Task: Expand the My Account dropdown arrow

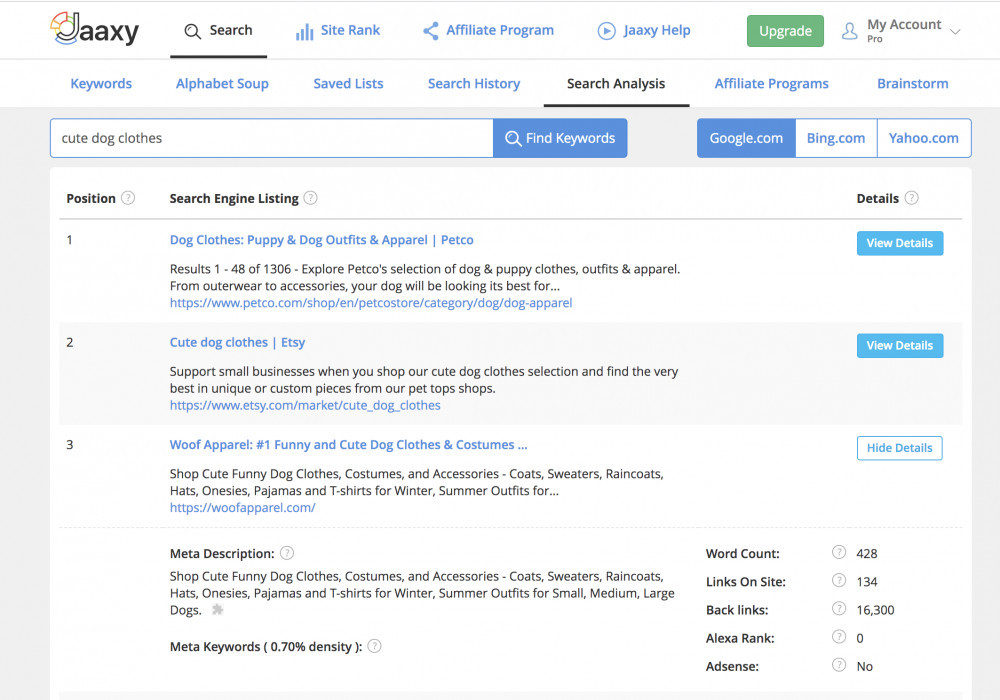Action: pos(955,31)
